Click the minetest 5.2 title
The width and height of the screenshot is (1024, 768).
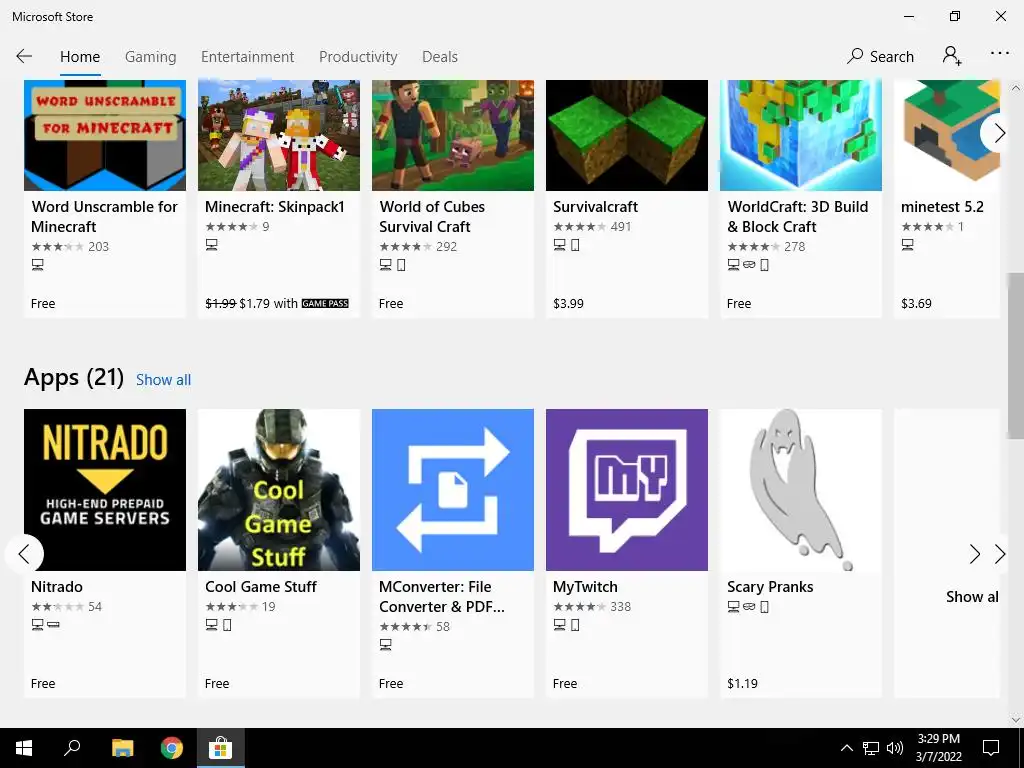coord(942,206)
